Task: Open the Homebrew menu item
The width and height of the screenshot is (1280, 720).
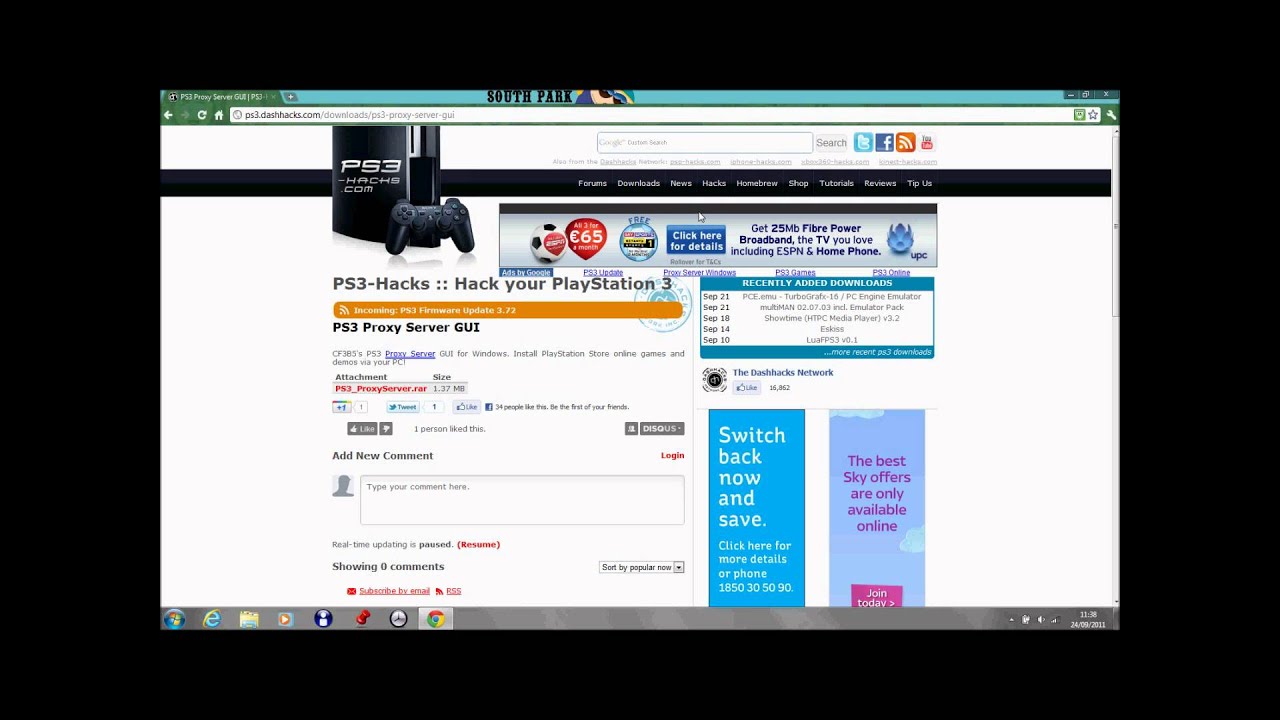Action: tap(757, 183)
